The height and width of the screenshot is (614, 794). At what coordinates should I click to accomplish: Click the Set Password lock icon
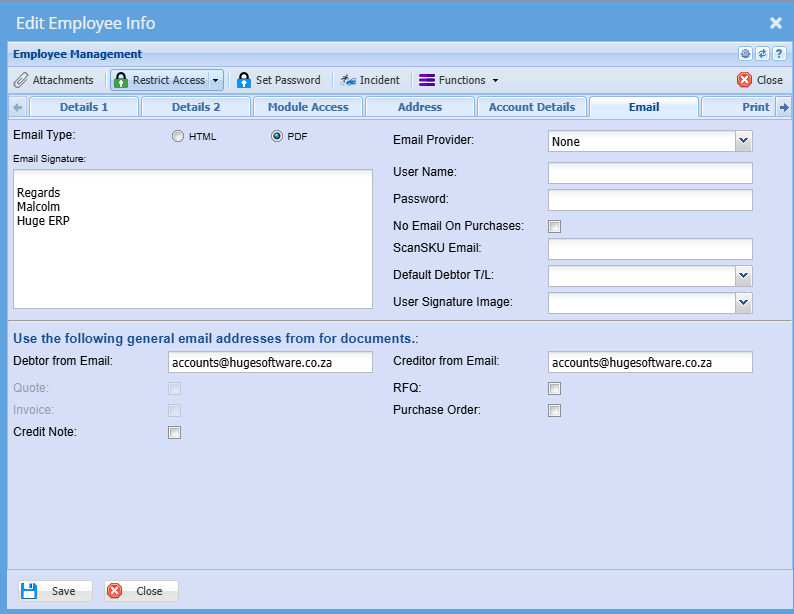click(243, 80)
